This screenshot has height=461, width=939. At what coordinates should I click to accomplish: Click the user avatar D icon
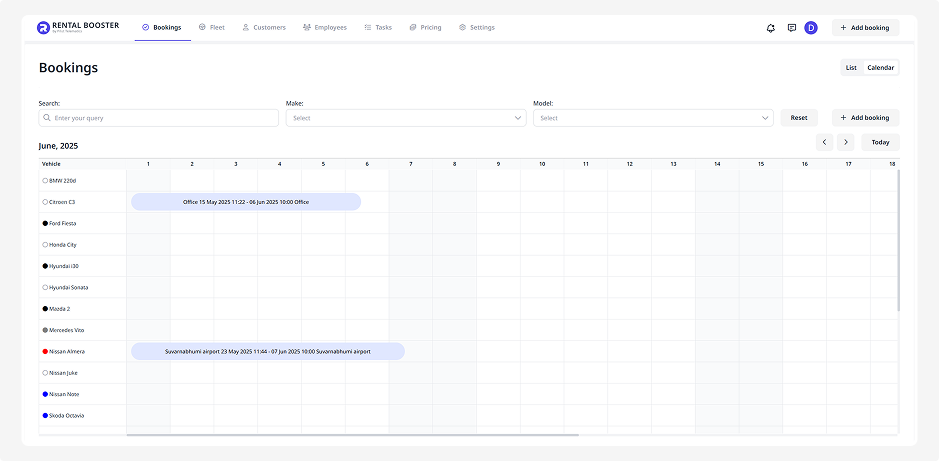click(811, 28)
